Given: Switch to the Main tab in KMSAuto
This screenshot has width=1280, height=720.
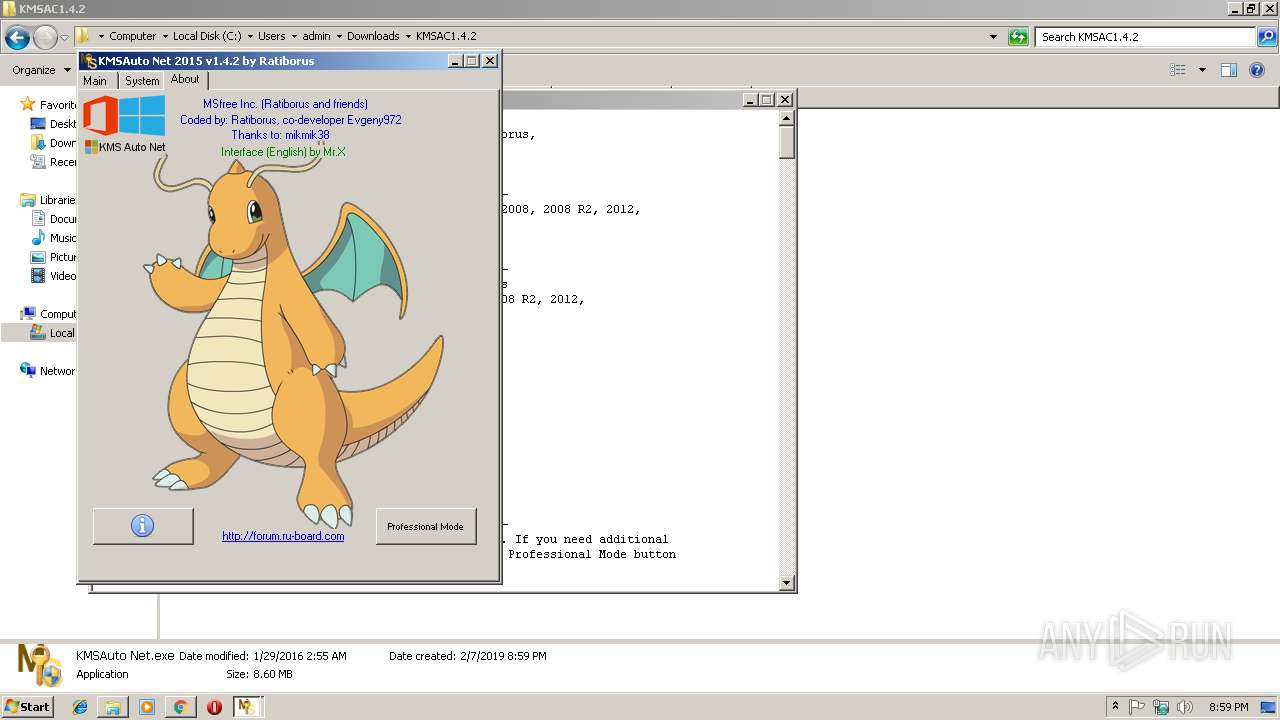Looking at the screenshot, I should tap(95, 81).
